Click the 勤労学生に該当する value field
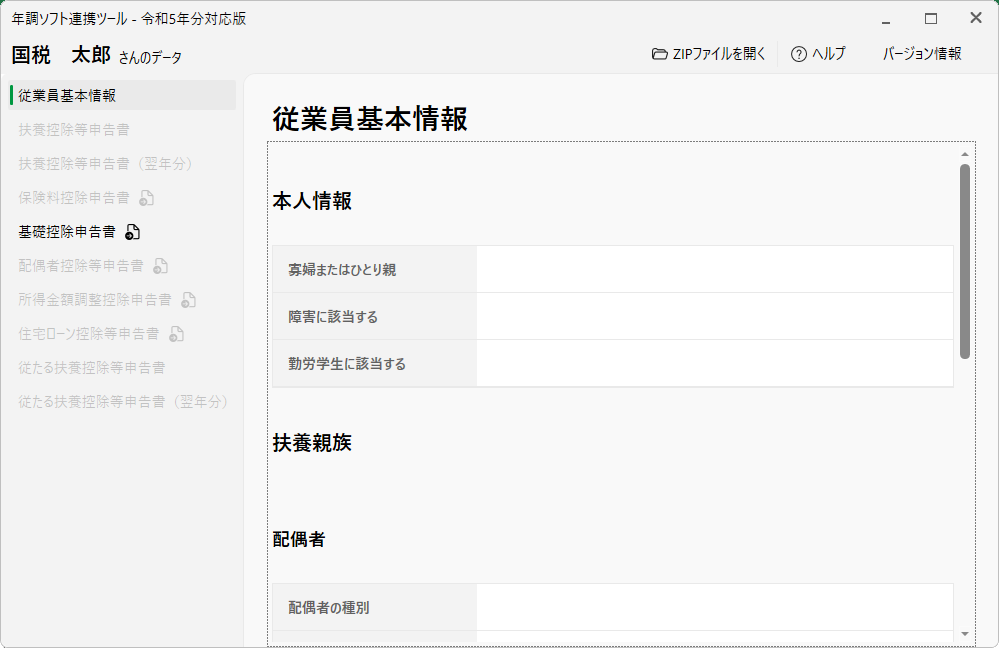Image resolution: width=999 pixels, height=648 pixels. coord(714,363)
